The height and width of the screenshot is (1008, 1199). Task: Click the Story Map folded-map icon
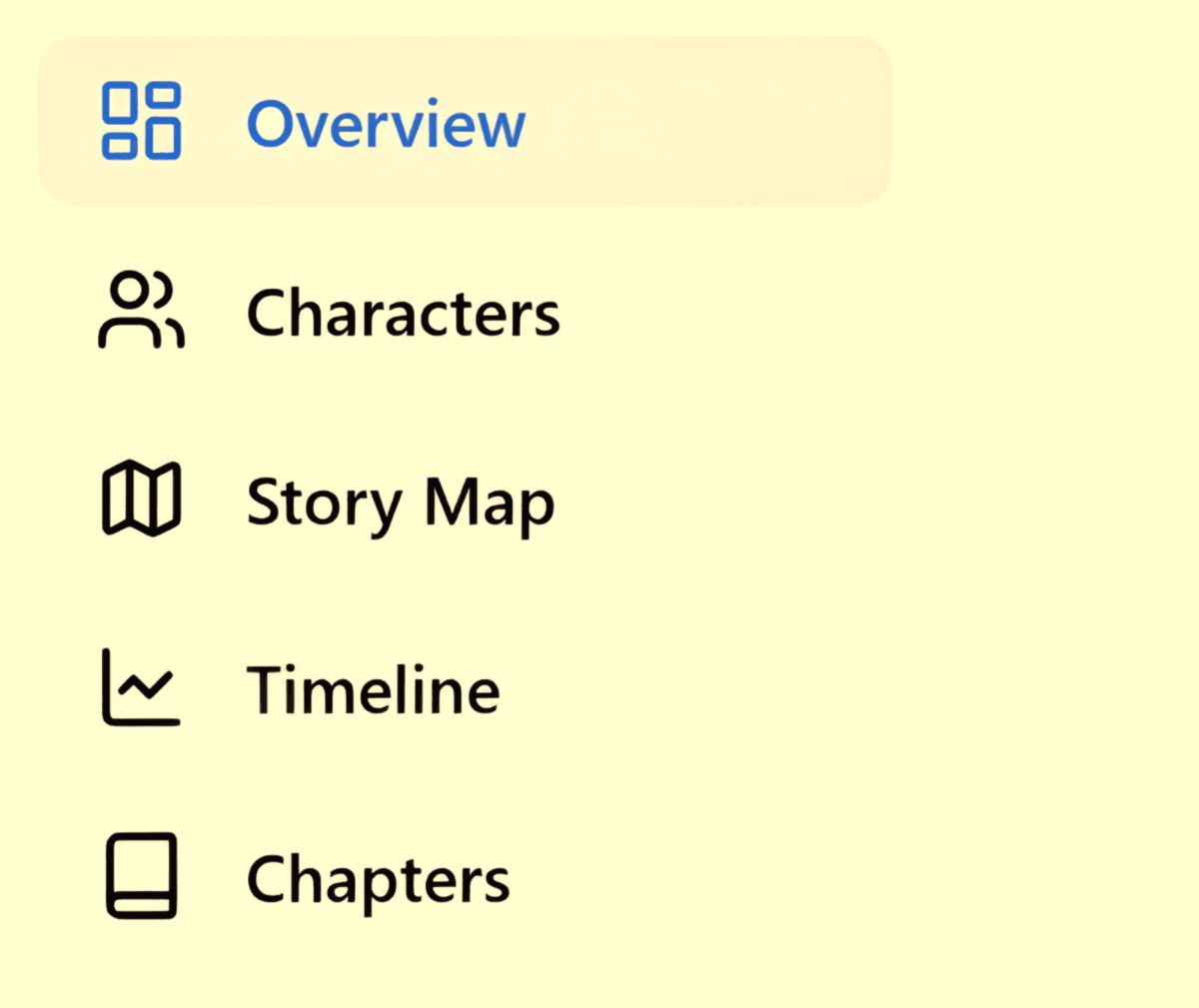[x=141, y=499]
